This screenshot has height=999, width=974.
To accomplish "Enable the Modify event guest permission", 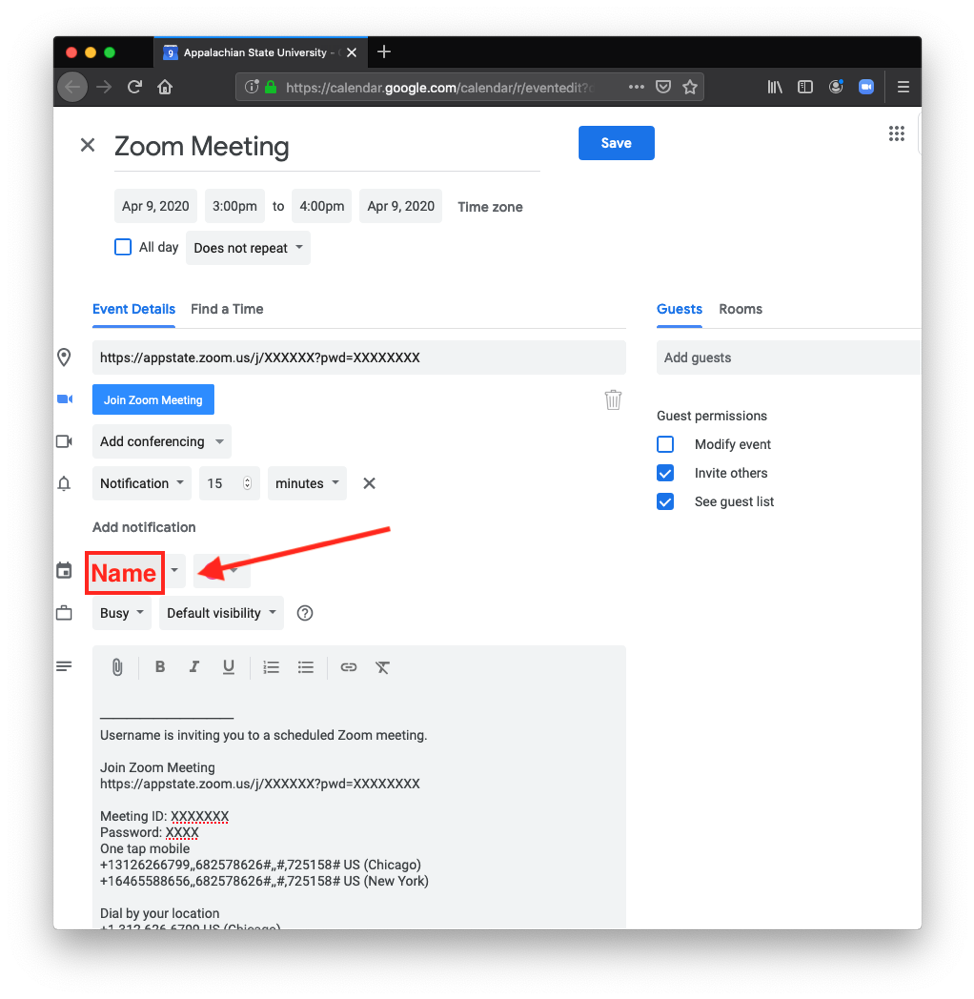I will tap(665, 444).
